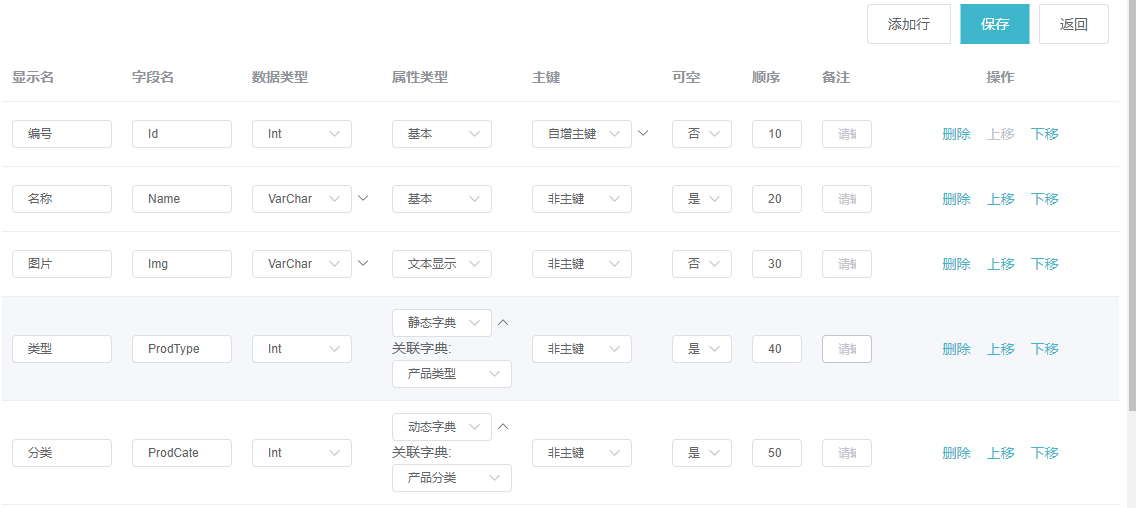Screen dimensions: 1136x508
Task: Open 非主键 dropdown in ProdCate row
Action: [x=582, y=453]
